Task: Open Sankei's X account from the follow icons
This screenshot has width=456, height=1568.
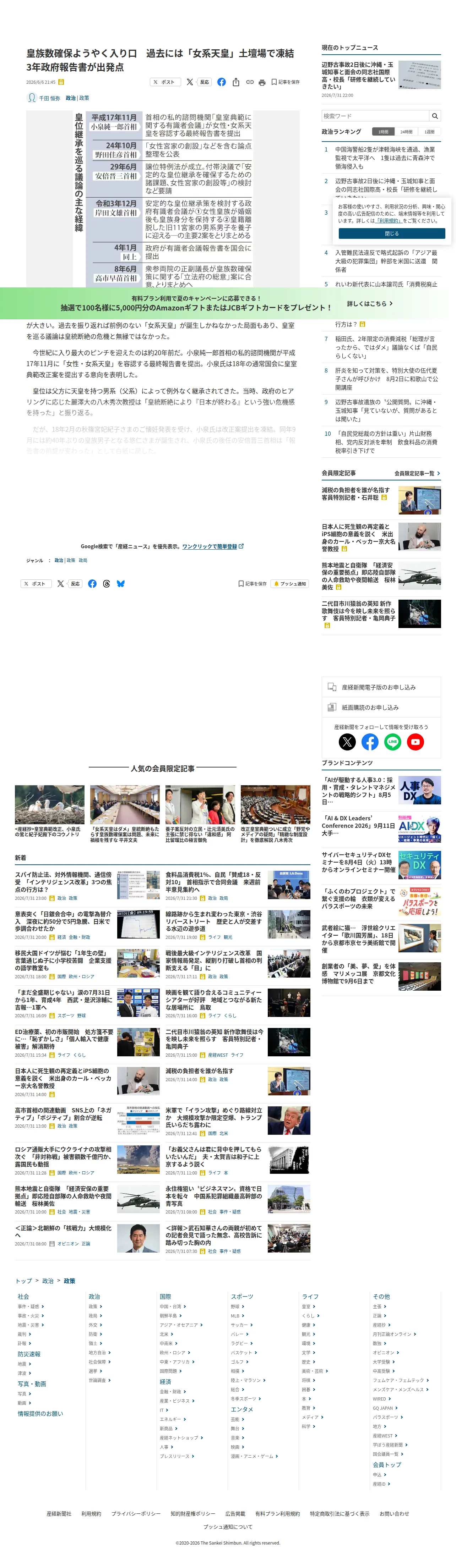Action: [347, 741]
